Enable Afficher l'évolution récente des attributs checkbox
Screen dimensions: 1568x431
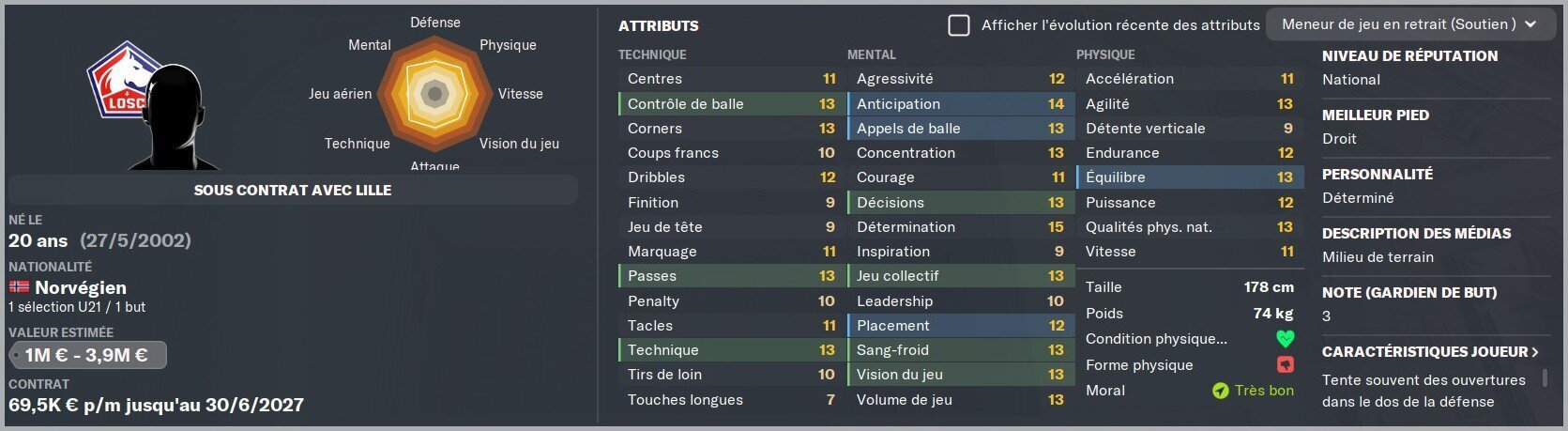point(959,25)
